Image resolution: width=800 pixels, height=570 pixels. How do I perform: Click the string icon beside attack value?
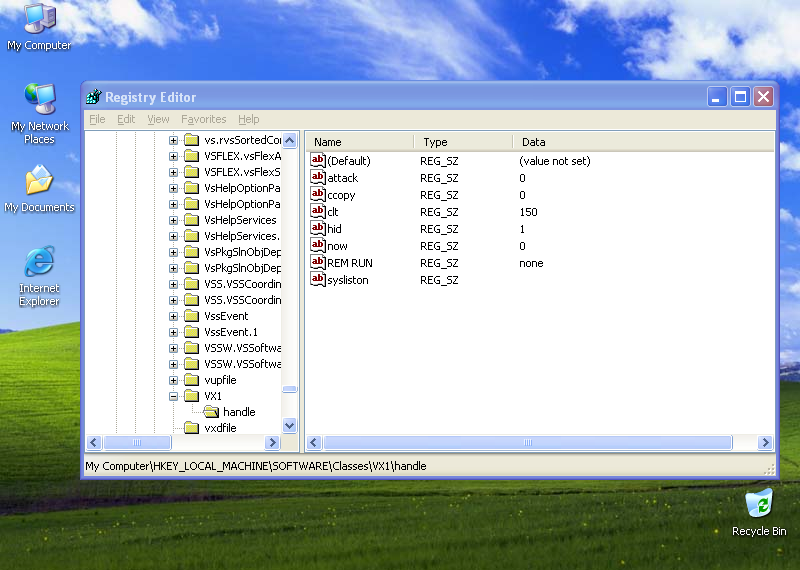click(318, 178)
